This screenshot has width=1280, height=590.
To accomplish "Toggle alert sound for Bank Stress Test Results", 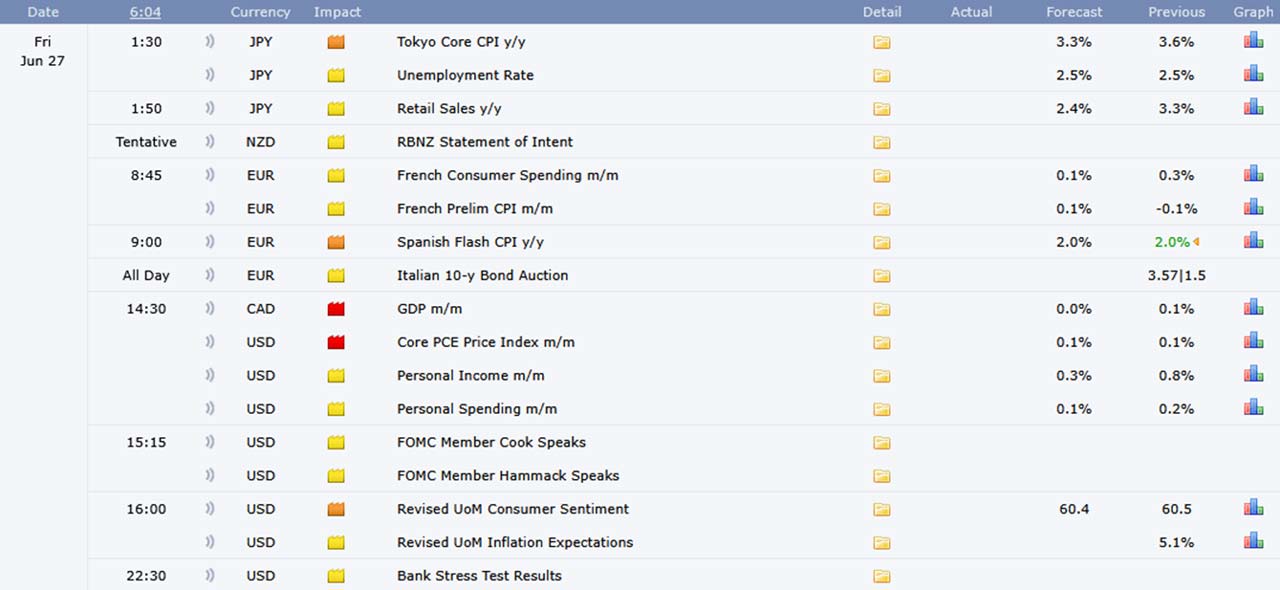I will 210,576.
